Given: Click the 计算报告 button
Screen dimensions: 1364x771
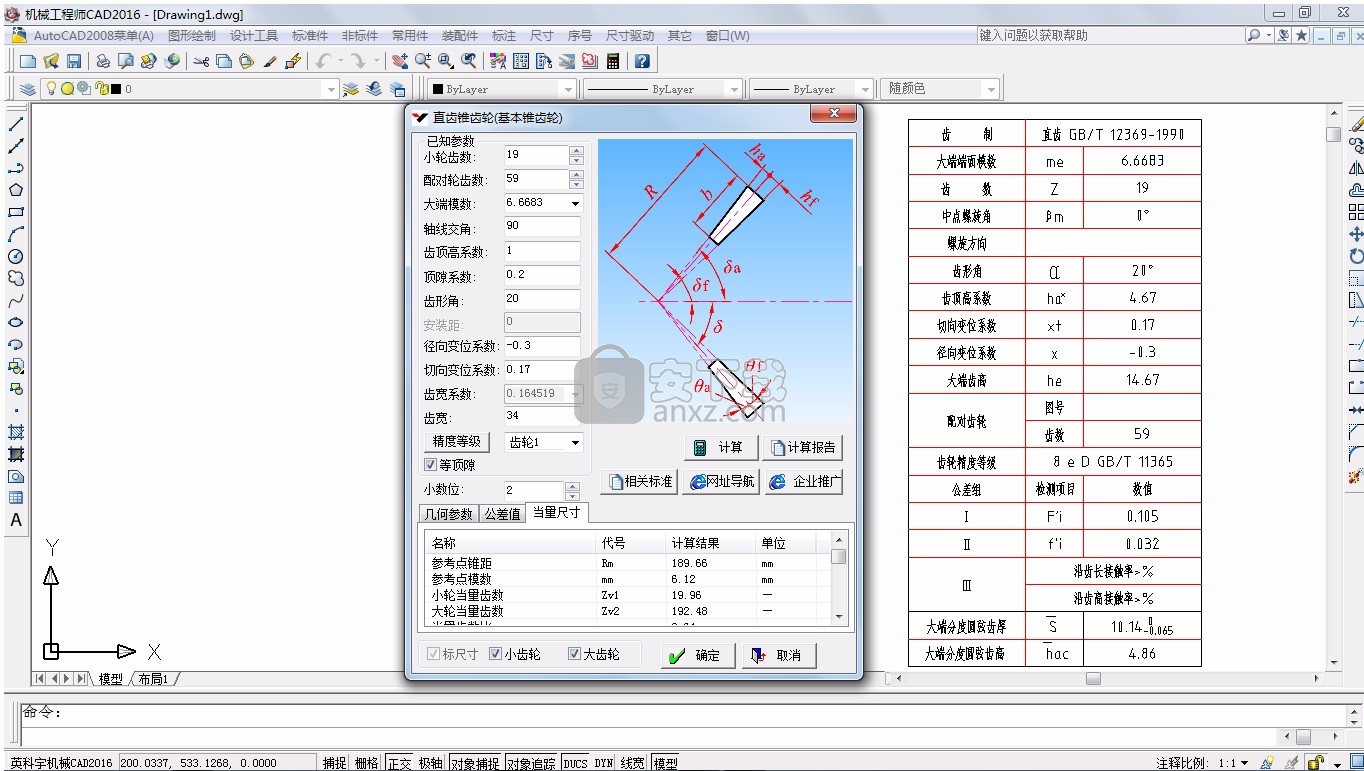Looking at the screenshot, I should (802, 447).
